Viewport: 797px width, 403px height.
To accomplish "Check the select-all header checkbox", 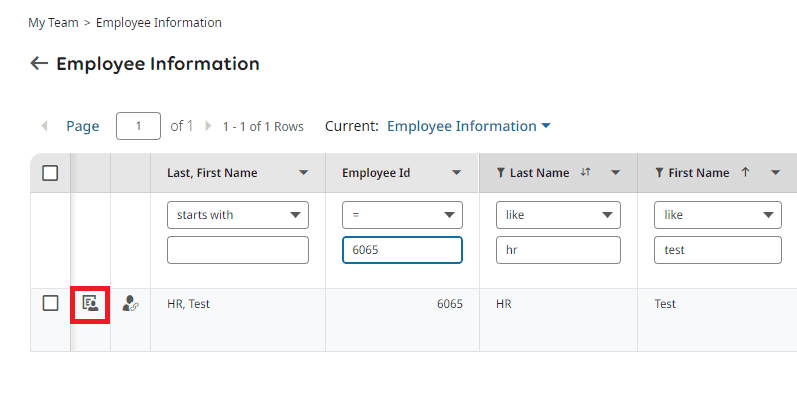I will point(50,173).
